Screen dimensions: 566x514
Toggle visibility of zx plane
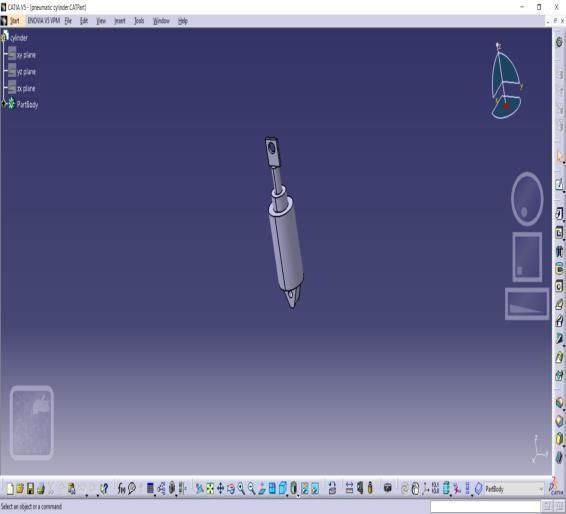(x=12, y=88)
